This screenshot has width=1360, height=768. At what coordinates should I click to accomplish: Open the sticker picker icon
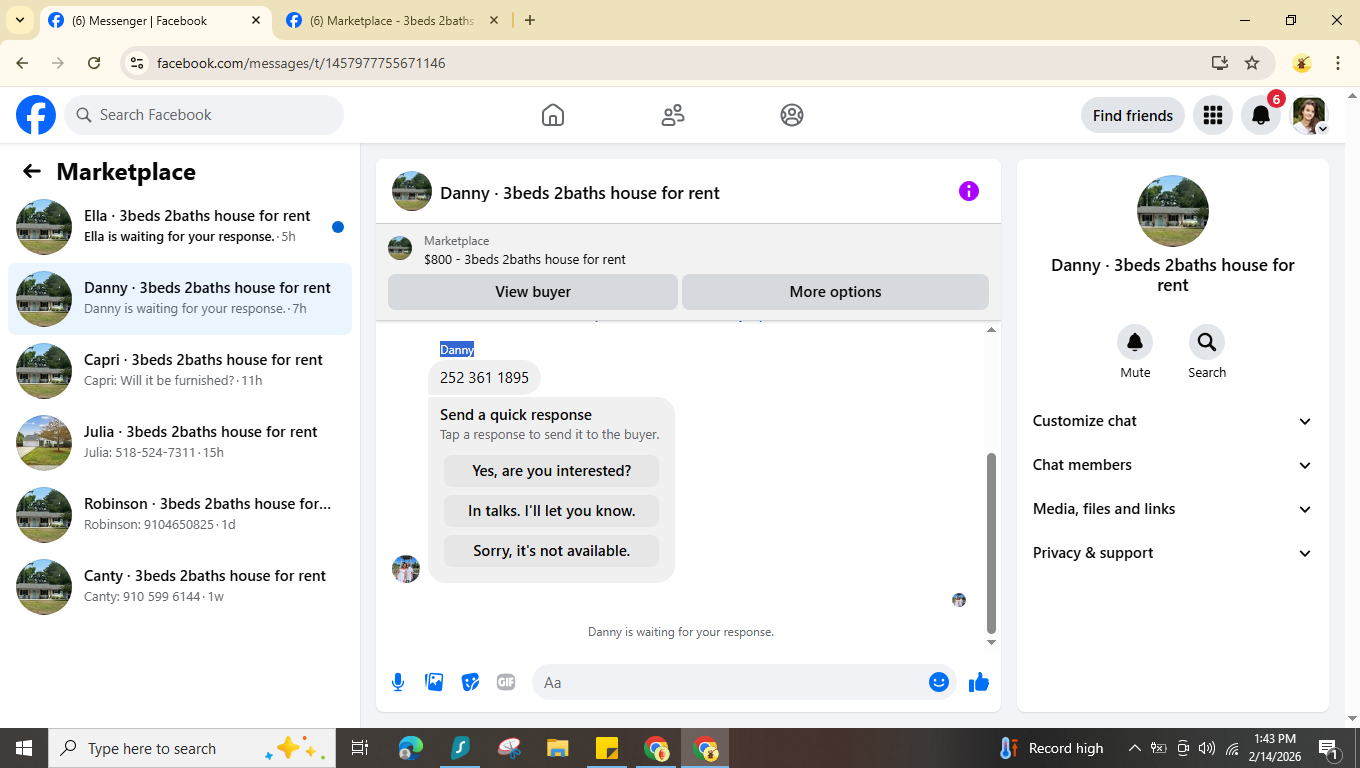coord(470,682)
